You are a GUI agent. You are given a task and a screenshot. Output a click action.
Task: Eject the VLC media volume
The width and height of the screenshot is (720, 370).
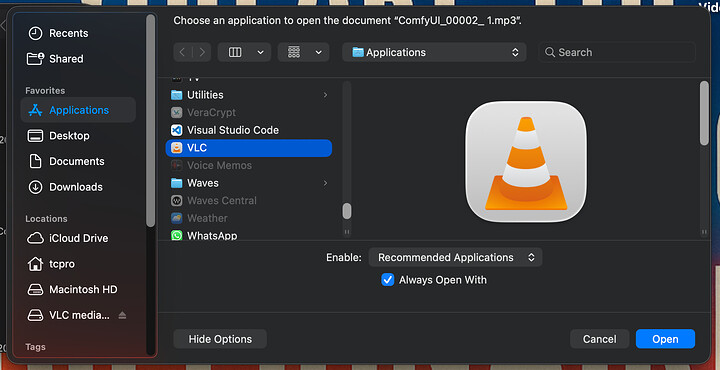[122, 315]
